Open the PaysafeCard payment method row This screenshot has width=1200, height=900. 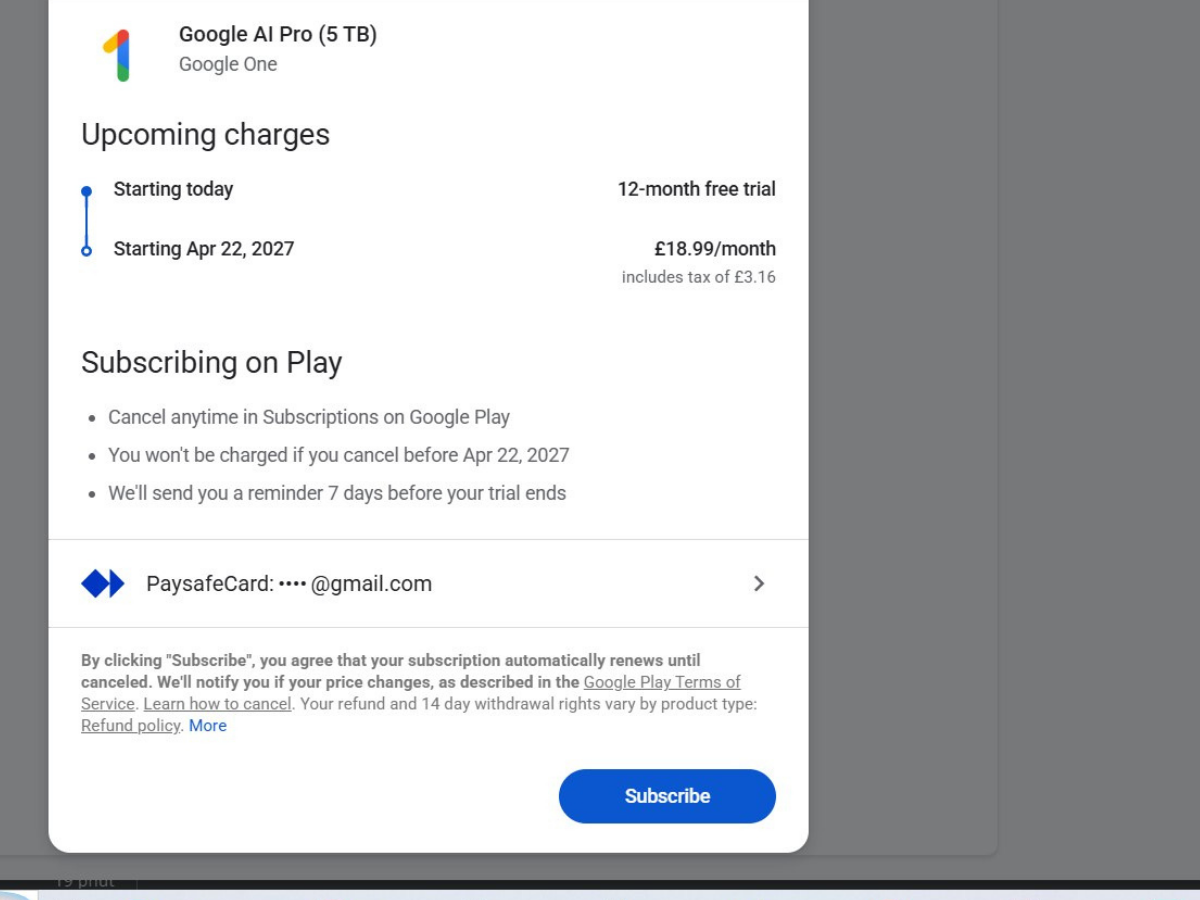(428, 584)
